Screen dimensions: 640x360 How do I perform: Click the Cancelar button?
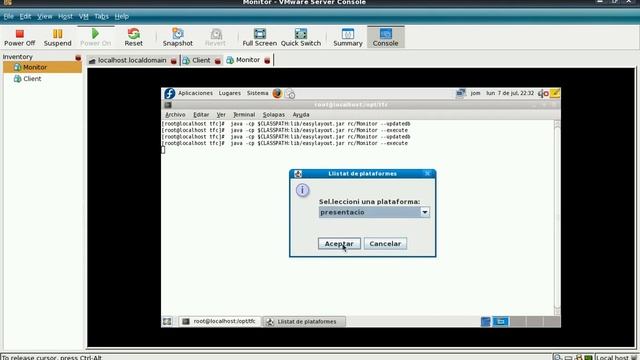coord(385,244)
